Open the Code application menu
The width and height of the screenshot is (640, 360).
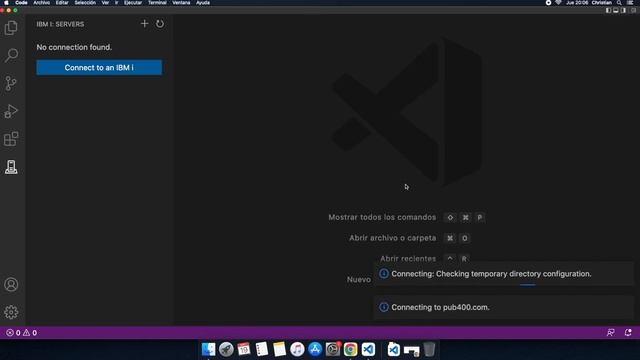[x=21, y=2]
